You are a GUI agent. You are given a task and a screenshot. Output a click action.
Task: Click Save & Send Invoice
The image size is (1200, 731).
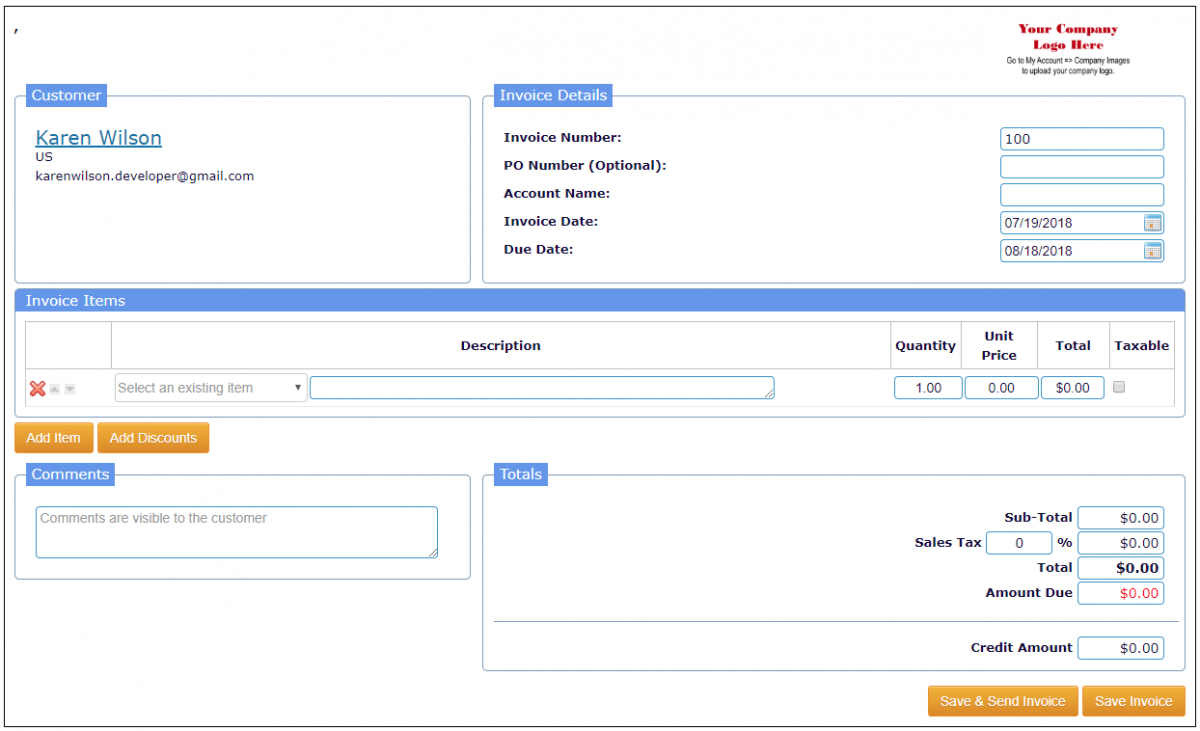[x=1002, y=701]
